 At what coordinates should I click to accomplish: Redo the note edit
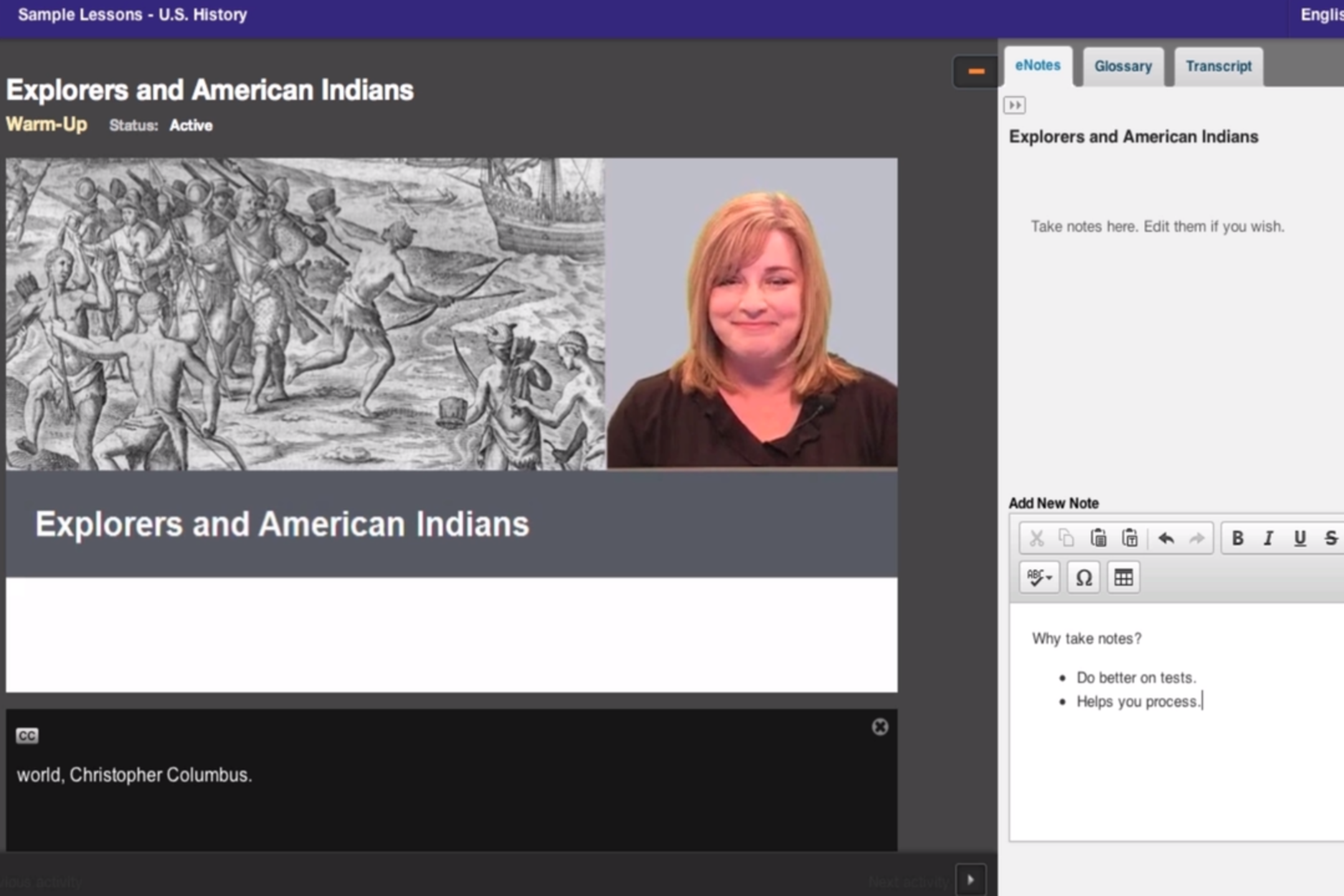[1196, 538]
